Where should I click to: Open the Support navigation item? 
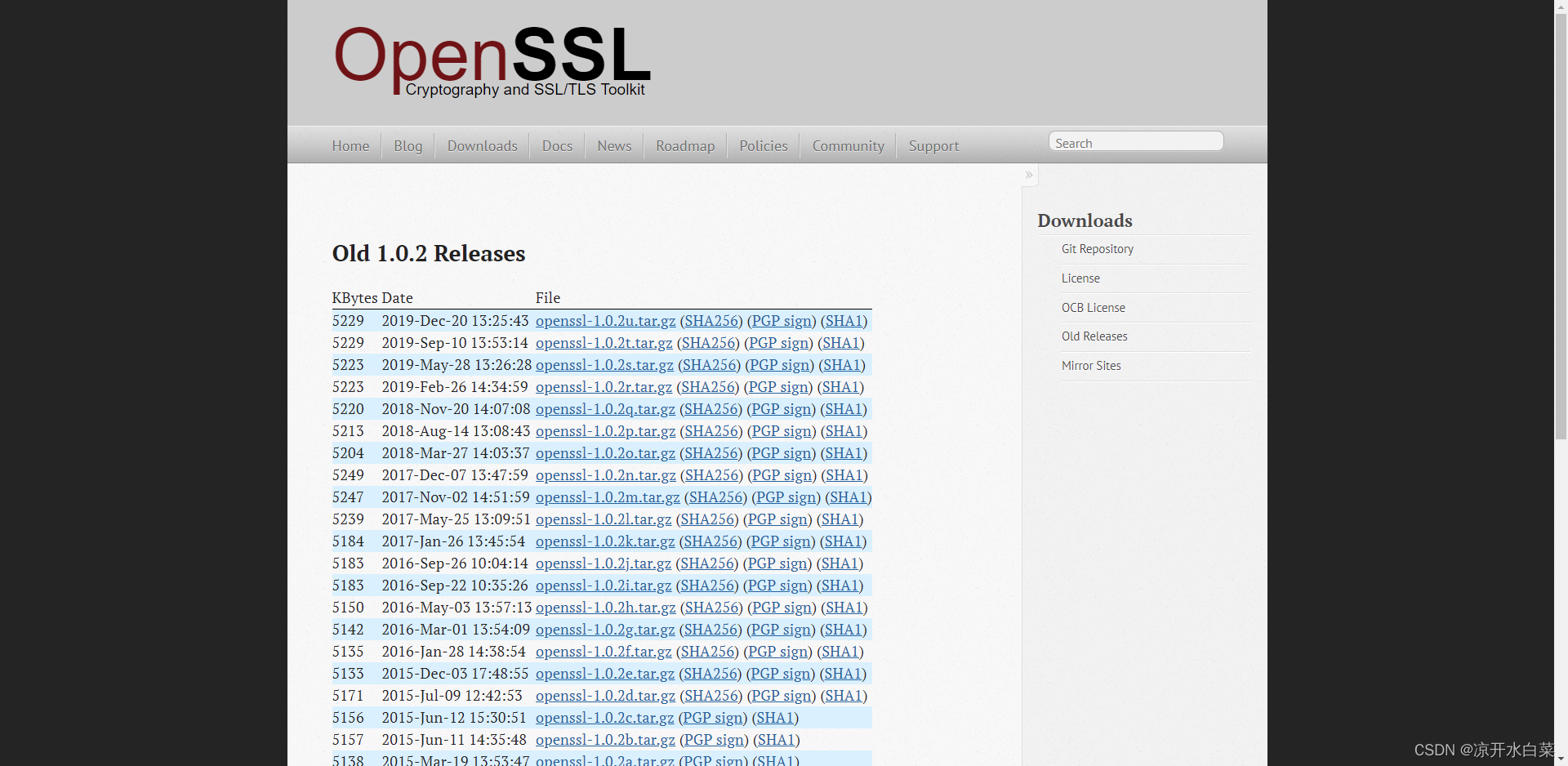coord(933,146)
